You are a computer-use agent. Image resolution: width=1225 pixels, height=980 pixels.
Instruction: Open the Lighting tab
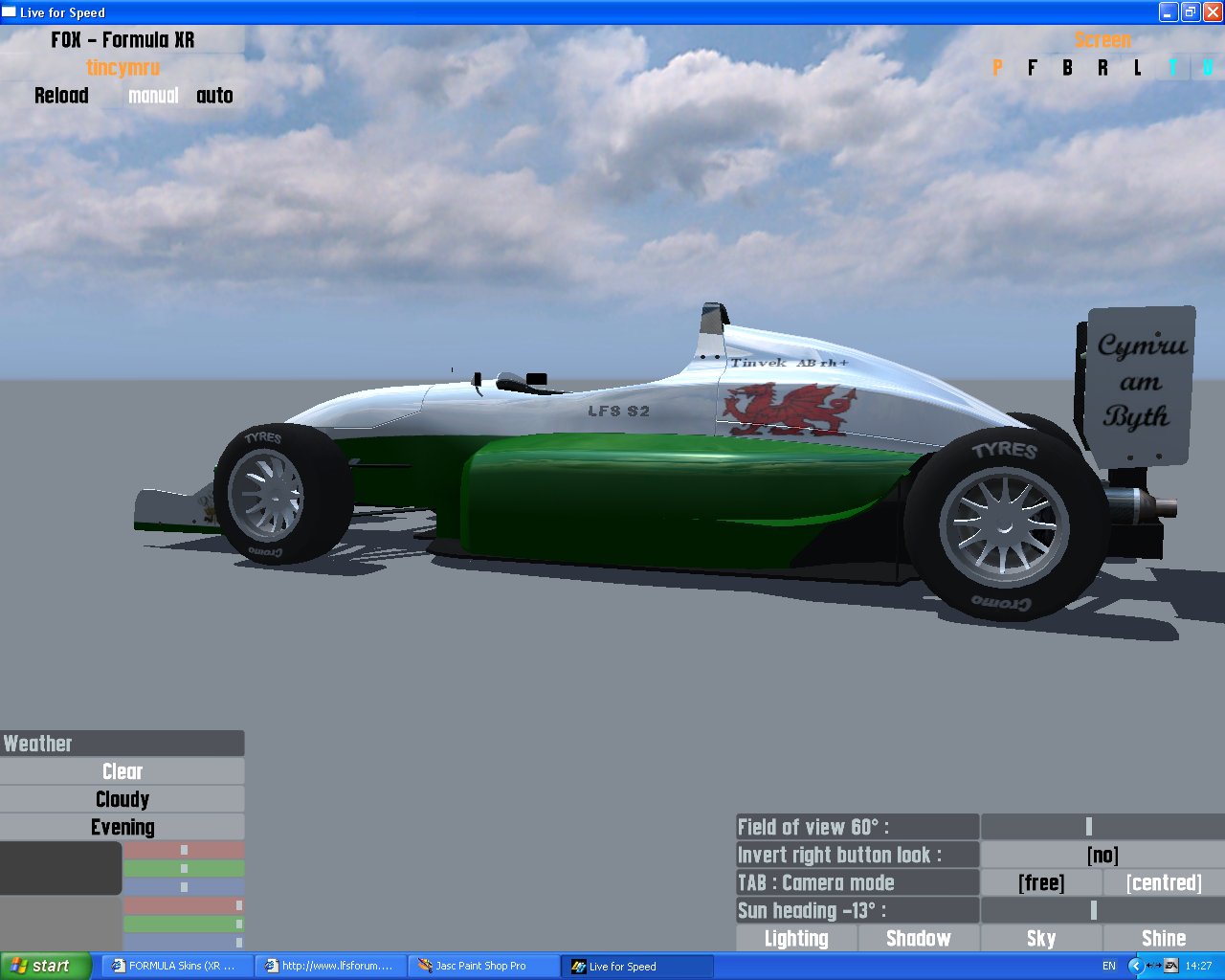796,938
